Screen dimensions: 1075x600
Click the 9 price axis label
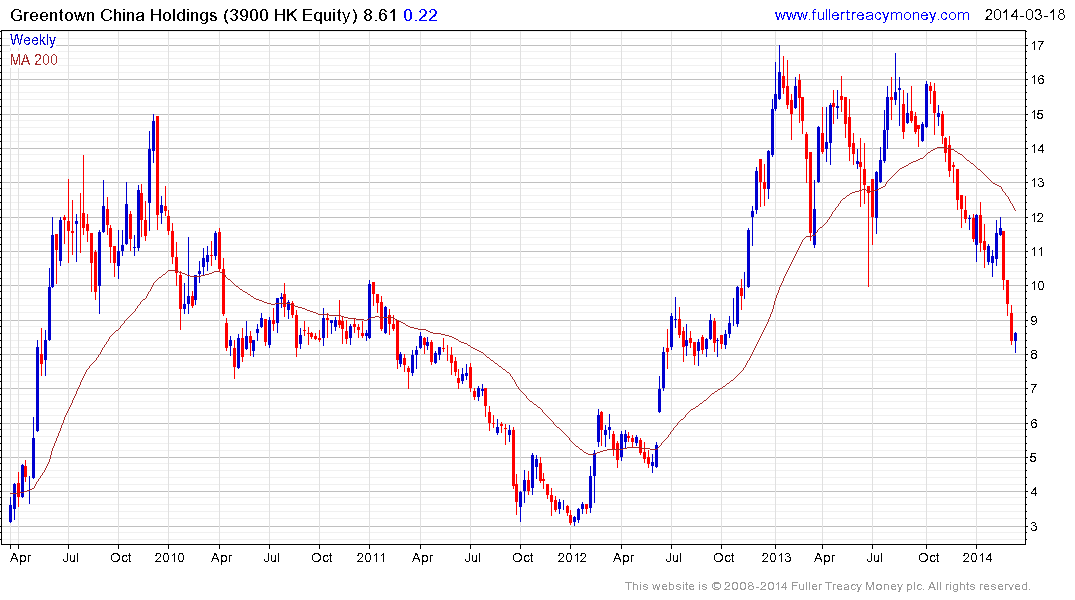click(1034, 320)
